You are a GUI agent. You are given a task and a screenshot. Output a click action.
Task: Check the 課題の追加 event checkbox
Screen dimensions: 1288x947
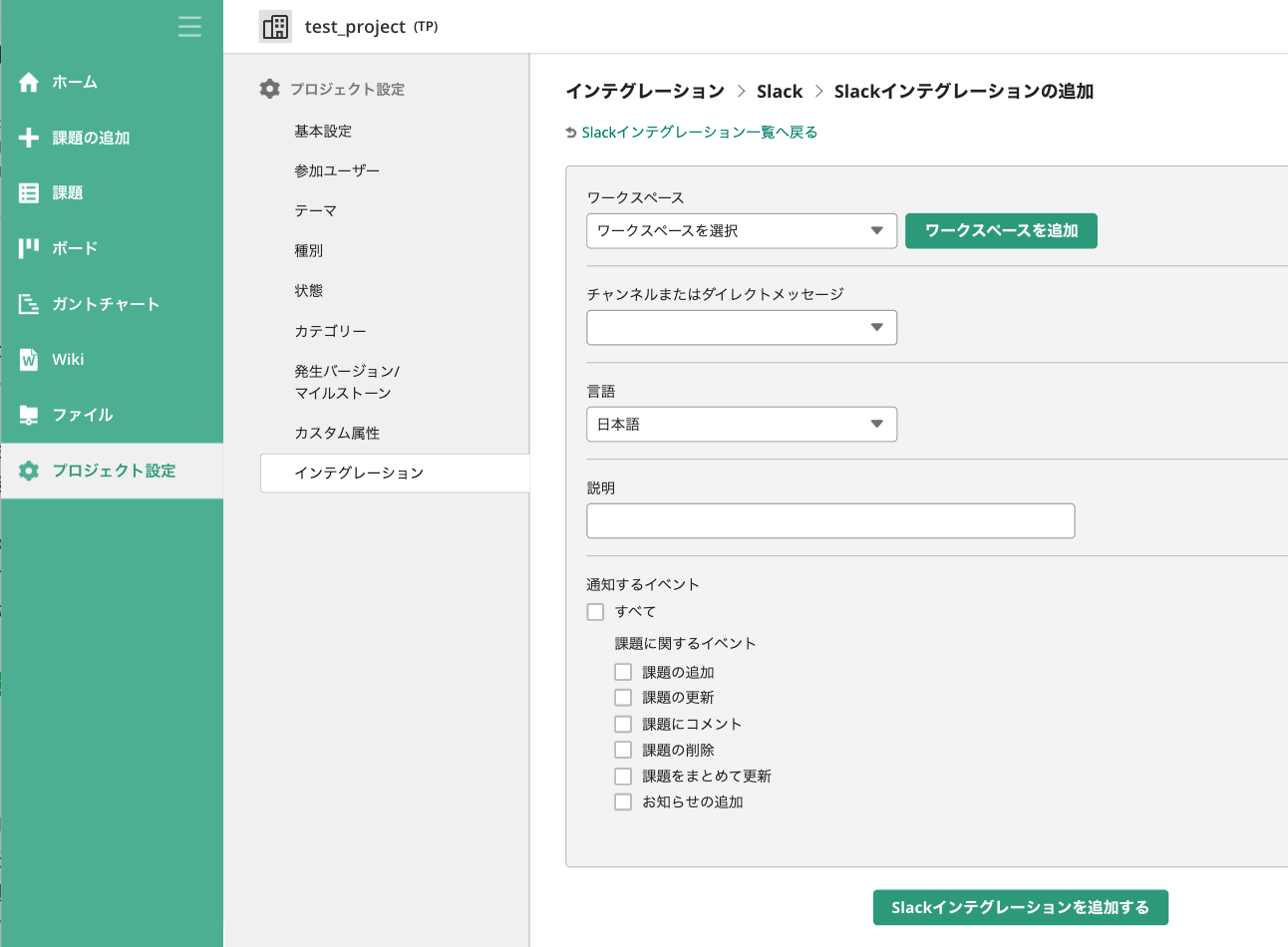pyautogui.click(x=623, y=672)
